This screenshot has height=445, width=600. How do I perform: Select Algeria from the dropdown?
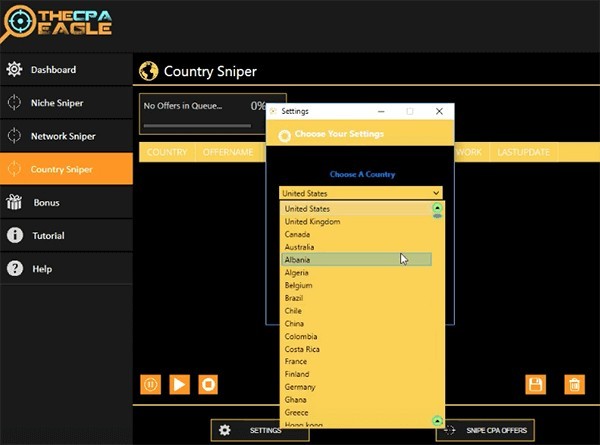(x=357, y=272)
